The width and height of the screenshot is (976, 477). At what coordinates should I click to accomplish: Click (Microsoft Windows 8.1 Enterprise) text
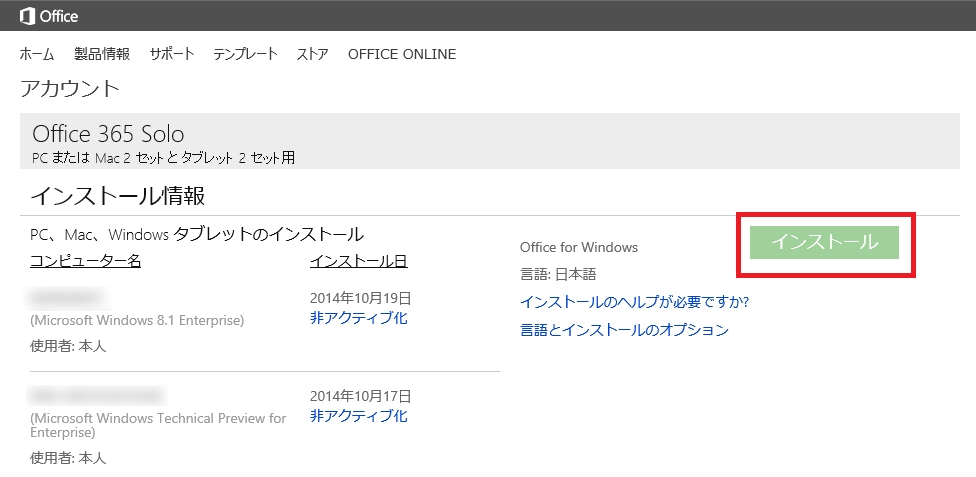click(x=137, y=321)
